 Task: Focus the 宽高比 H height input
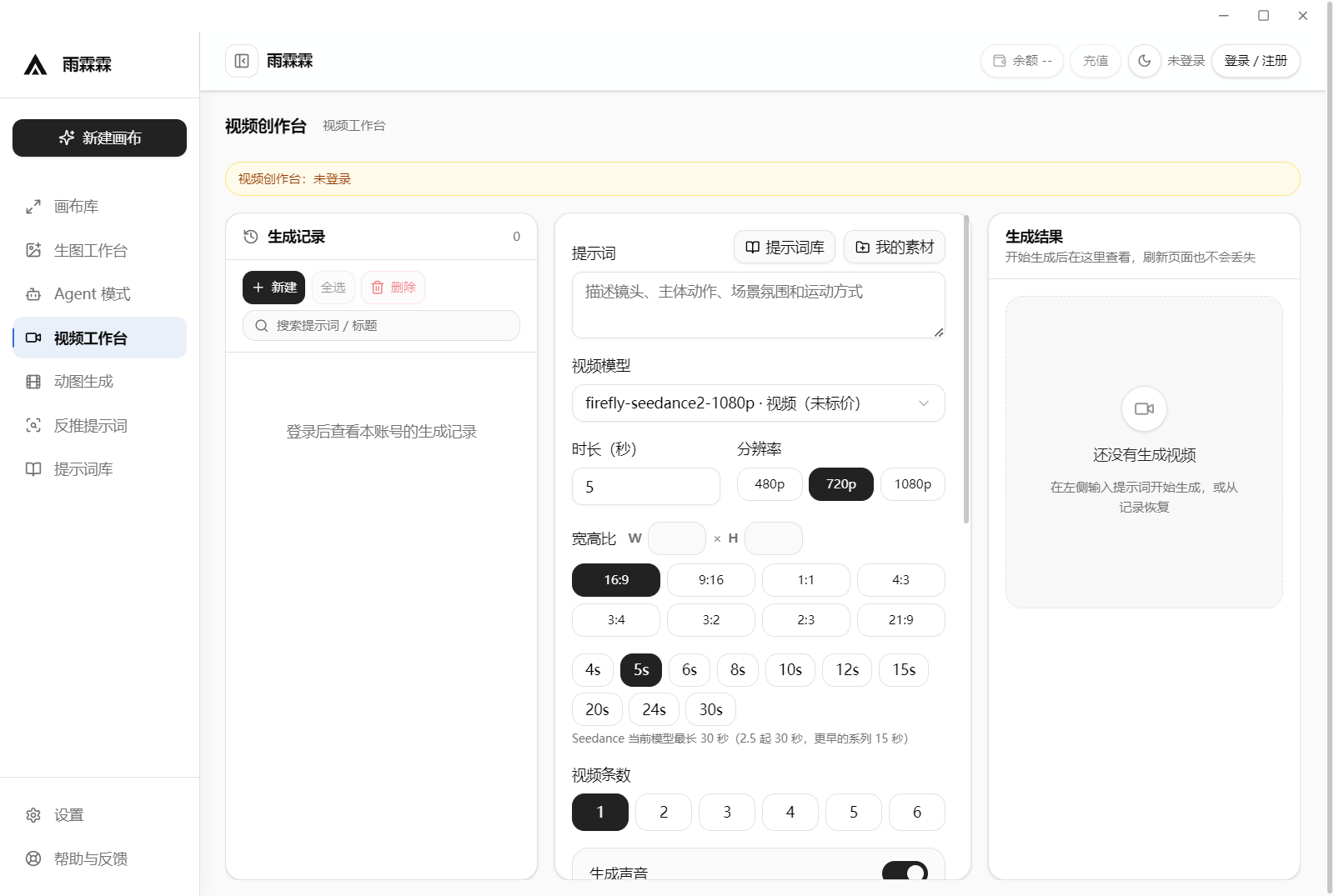tap(774, 538)
